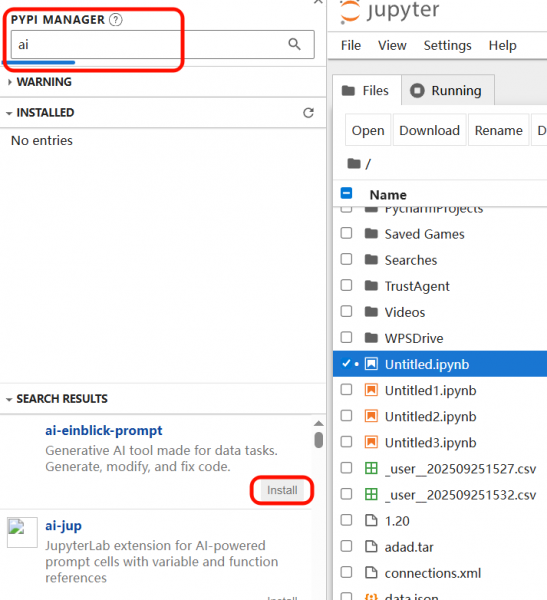The image size is (547, 600).
Task: Open the Help menu
Action: 502,45
